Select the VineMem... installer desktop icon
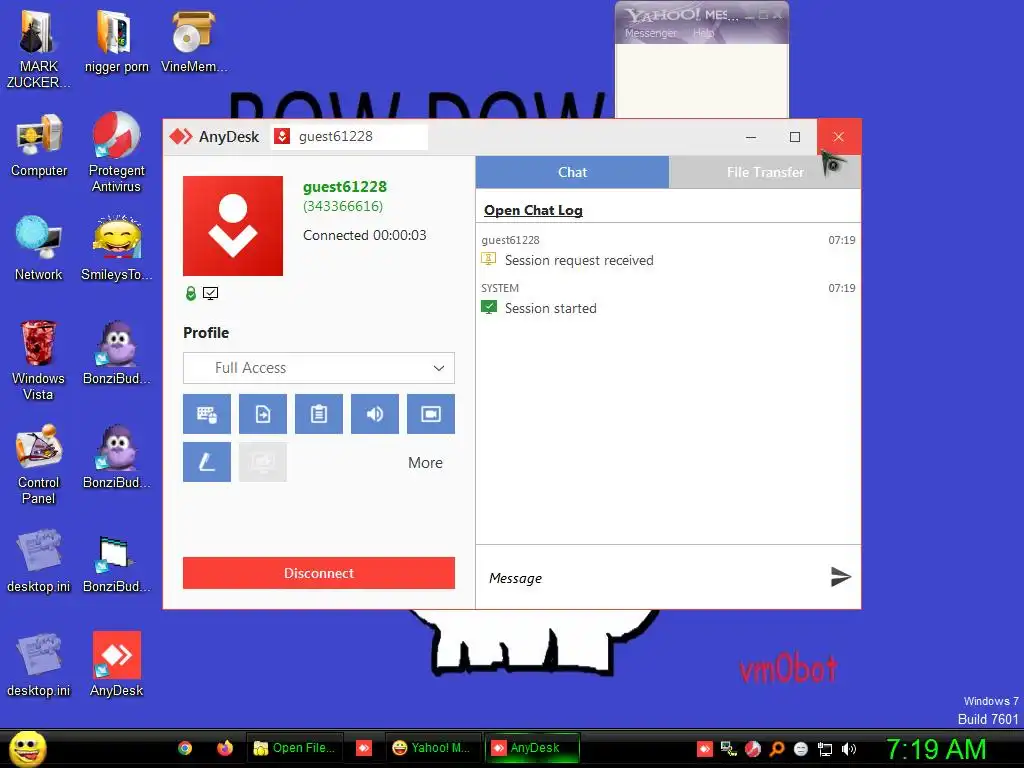Viewport: 1024px width, 768px height. 194,41
